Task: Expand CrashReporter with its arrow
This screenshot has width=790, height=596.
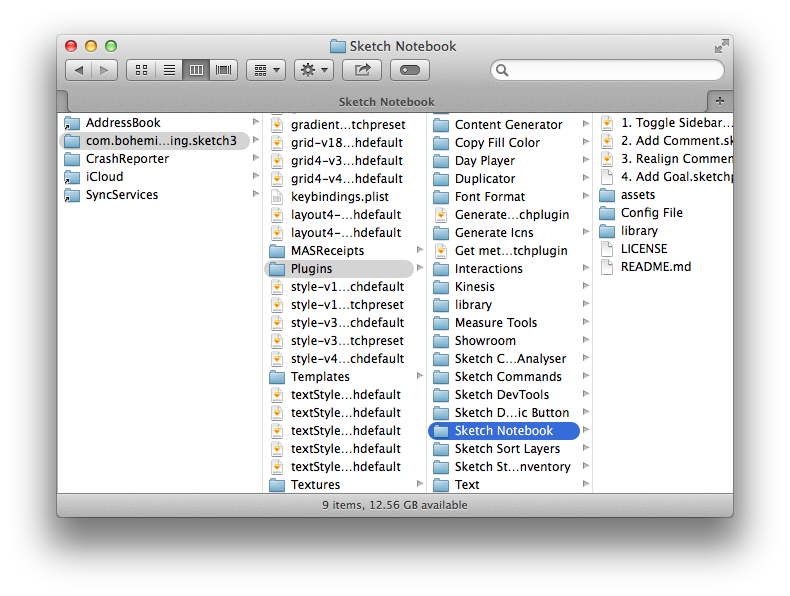Action: point(255,158)
